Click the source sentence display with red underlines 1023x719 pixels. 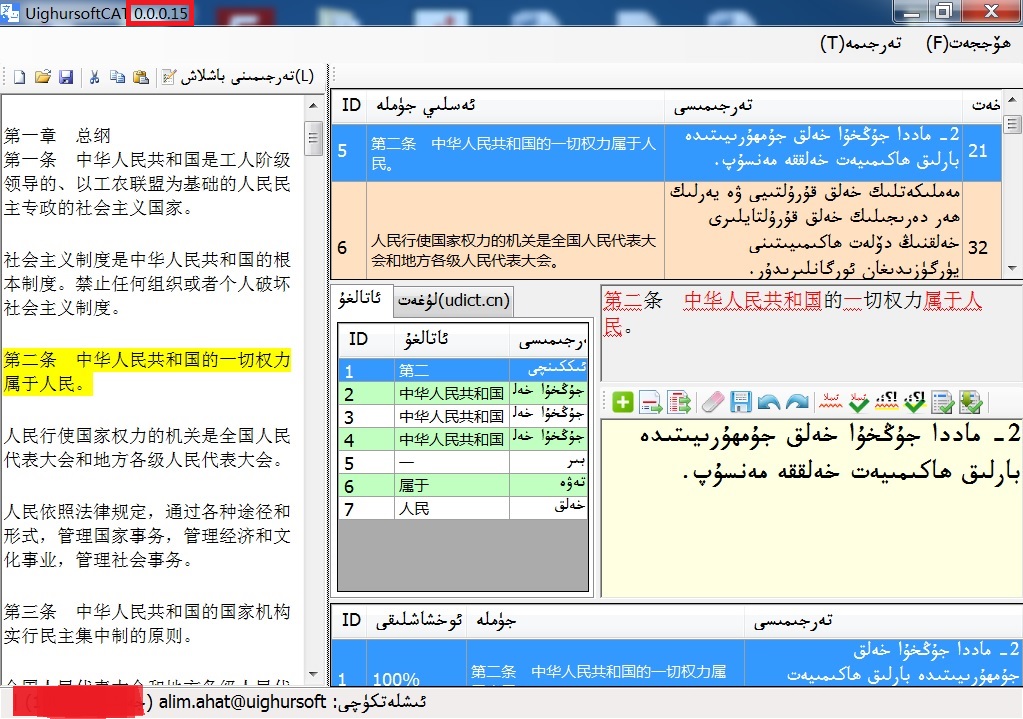pyautogui.click(x=811, y=333)
